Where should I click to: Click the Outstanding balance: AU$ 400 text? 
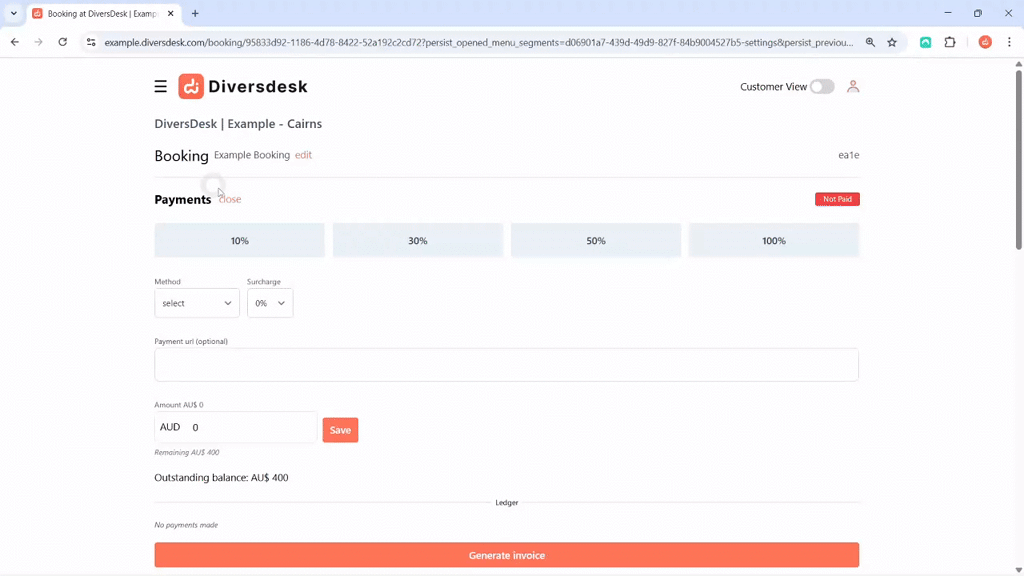click(x=221, y=477)
